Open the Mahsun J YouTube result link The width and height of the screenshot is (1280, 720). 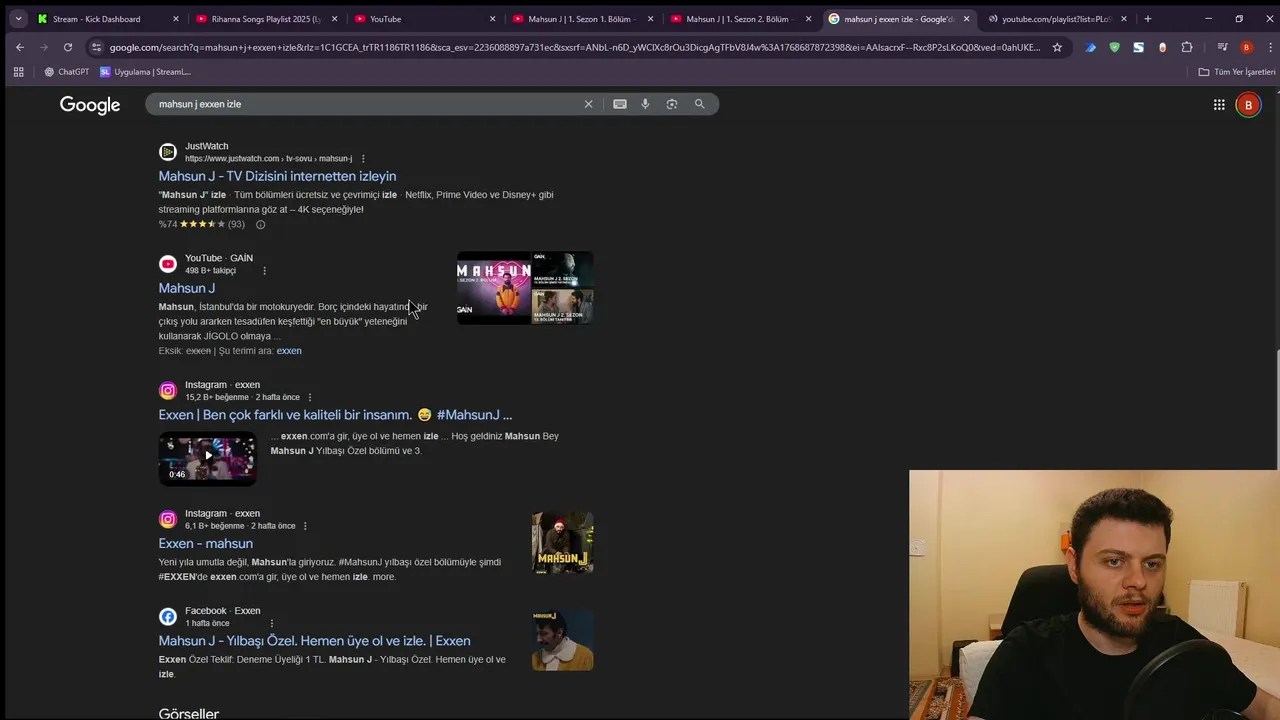pyautogui.click(x=187, y=288)
